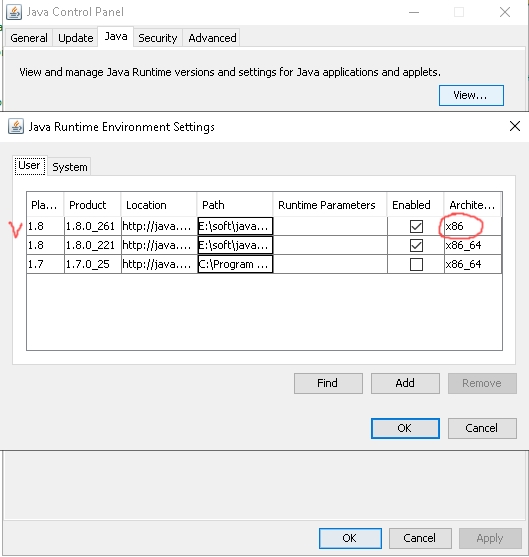The image size is (529, 557).
Task: Open the Update tab
Action: coord(76,38)
